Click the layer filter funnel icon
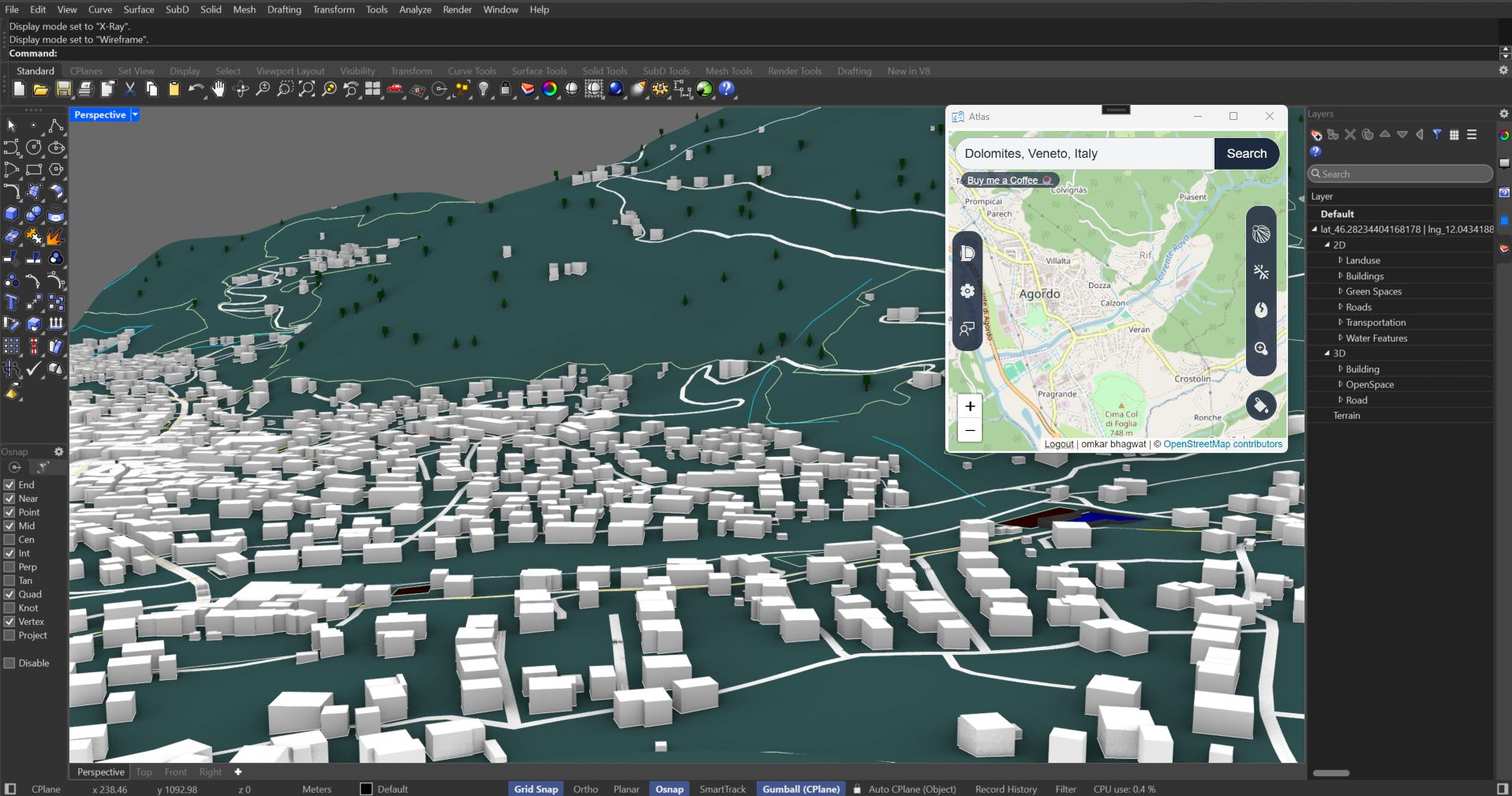Screen dimensions: 1512x796 [x=1437, y=135]
